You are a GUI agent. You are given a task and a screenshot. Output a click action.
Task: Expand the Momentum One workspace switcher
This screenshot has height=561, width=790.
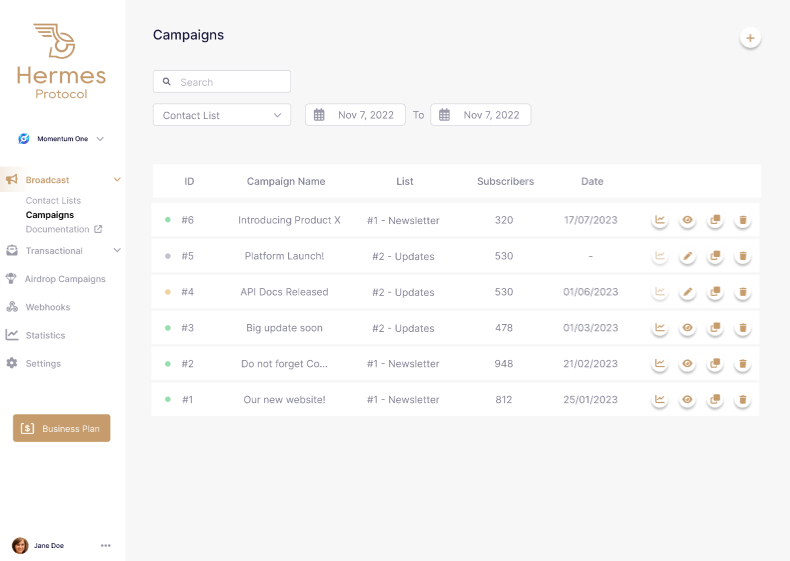point(62,139)
